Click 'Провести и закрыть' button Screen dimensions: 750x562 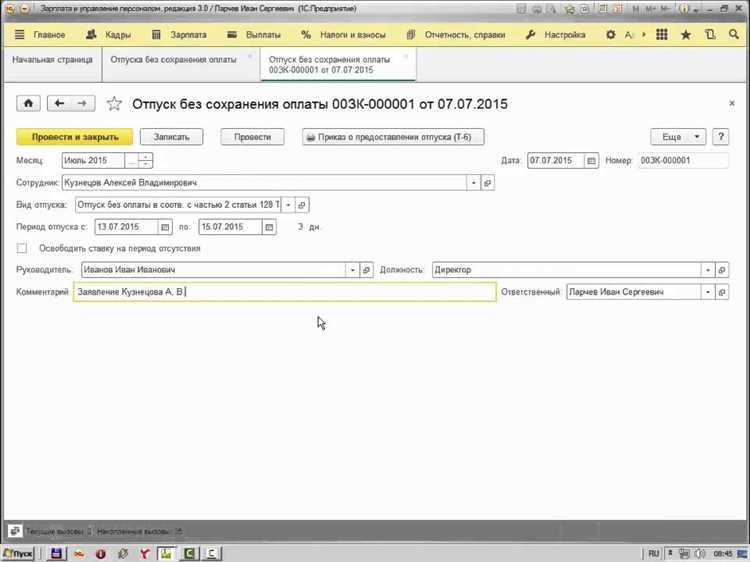tap(74, 137)
